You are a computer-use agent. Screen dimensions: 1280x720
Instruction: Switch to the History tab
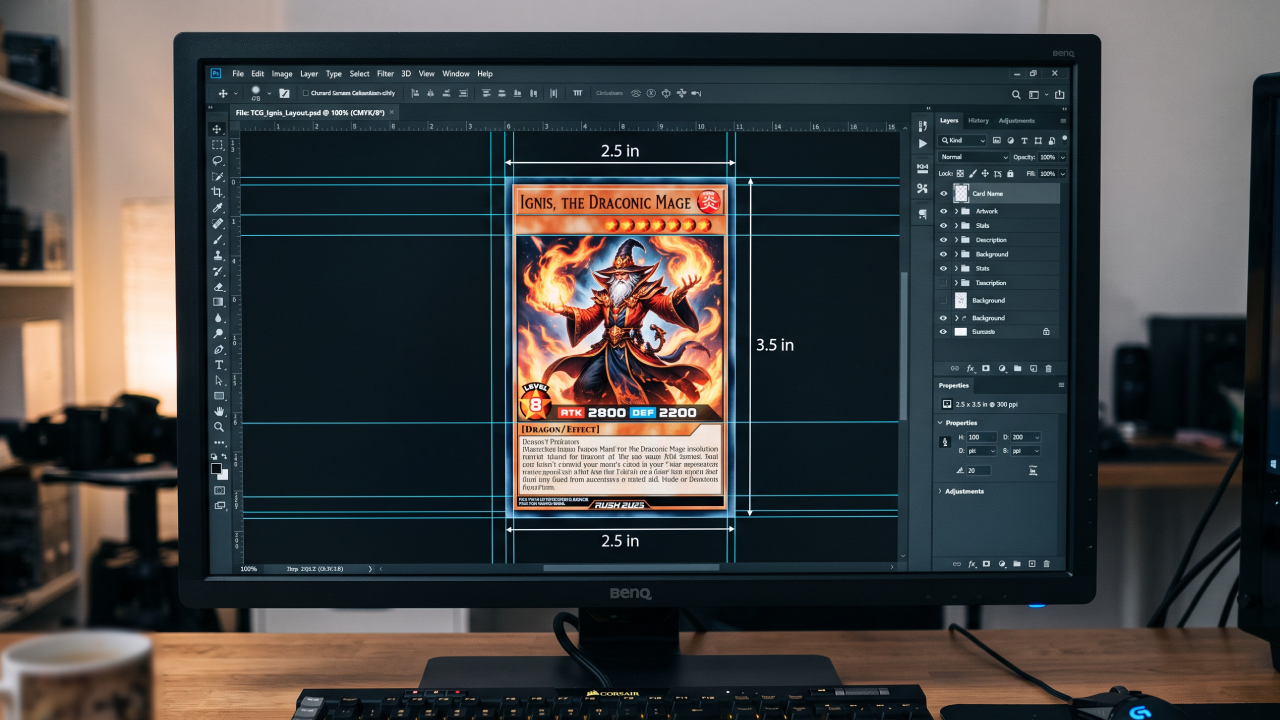click(978, 121)
